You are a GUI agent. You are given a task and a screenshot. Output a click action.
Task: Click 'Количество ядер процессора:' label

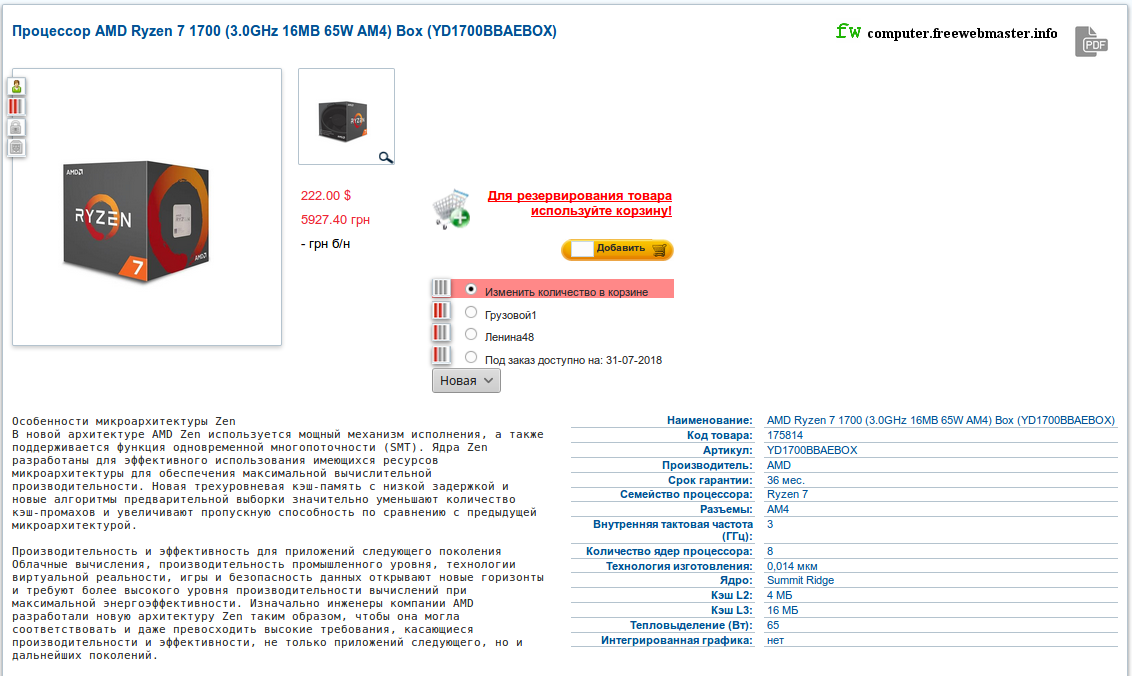pyautogui.click(x=669, y=552)
